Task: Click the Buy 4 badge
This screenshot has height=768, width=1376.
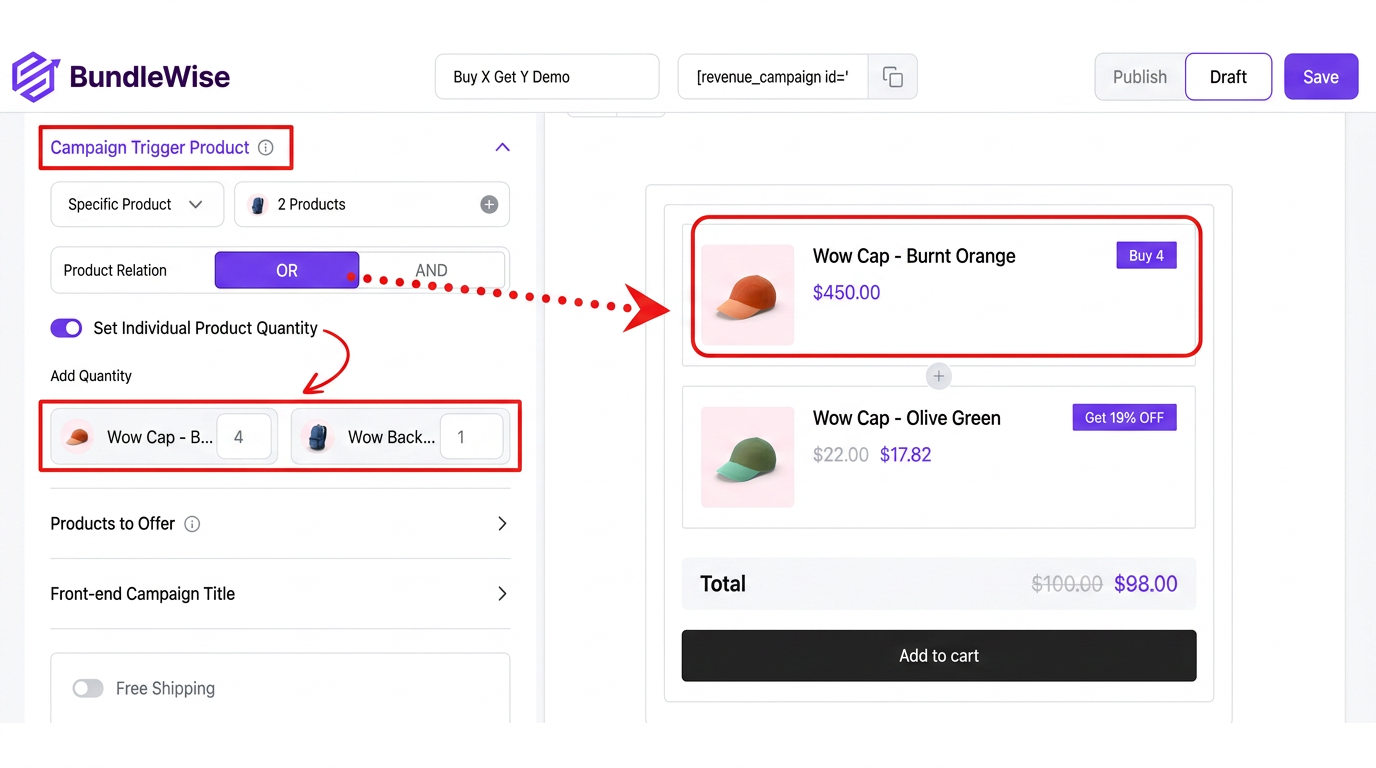Action: tap(1146, 255)
